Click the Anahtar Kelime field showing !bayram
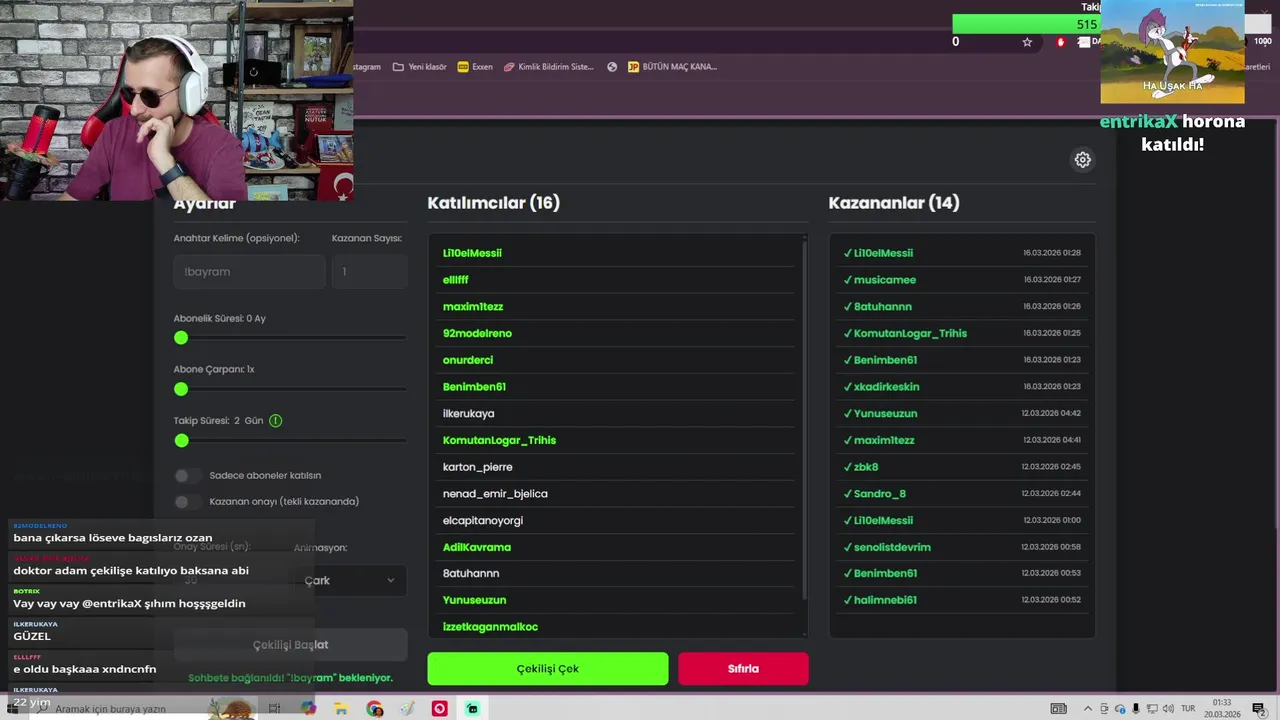 click(x=249, y=272)
